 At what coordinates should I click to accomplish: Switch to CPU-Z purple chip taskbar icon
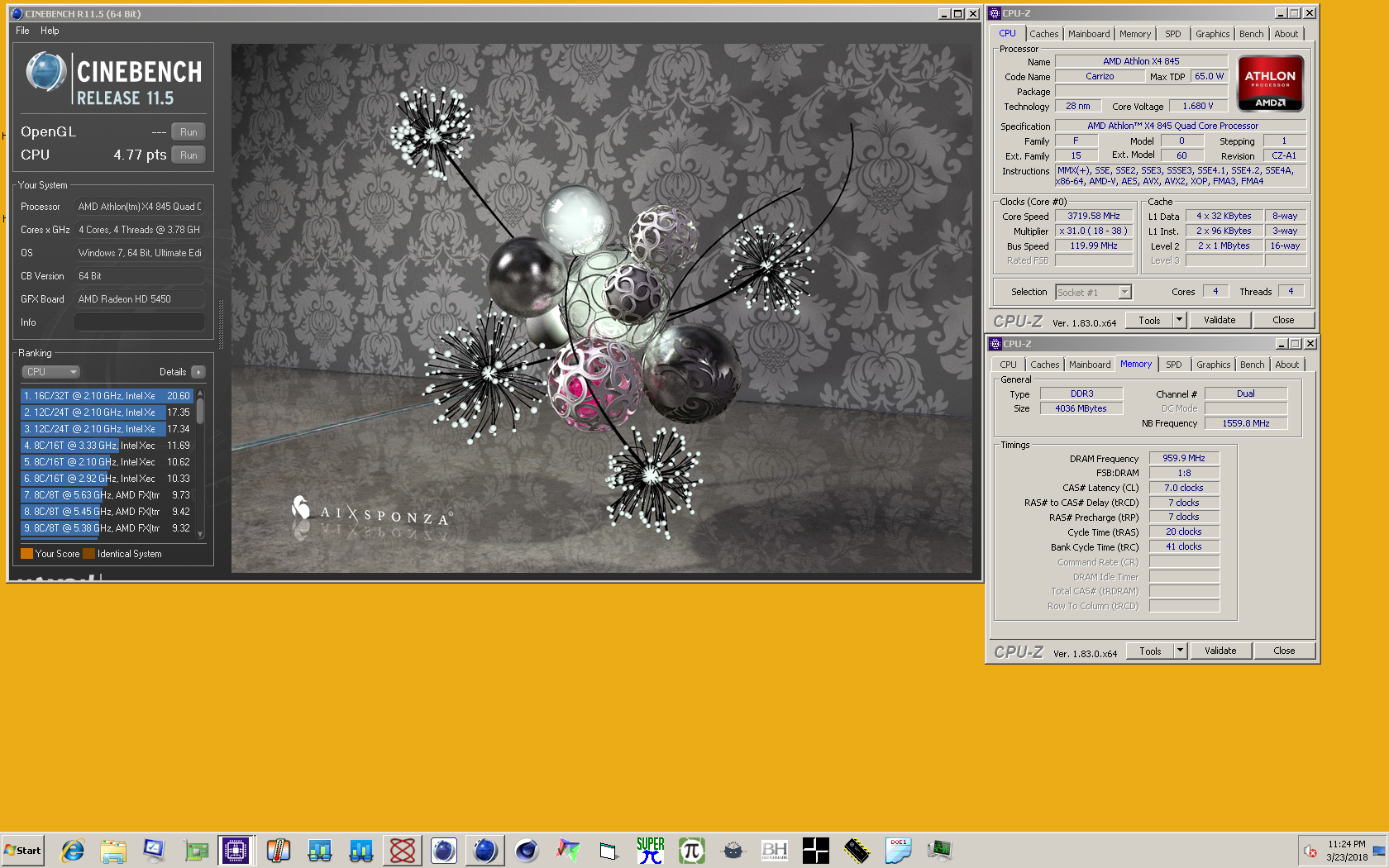236,850
